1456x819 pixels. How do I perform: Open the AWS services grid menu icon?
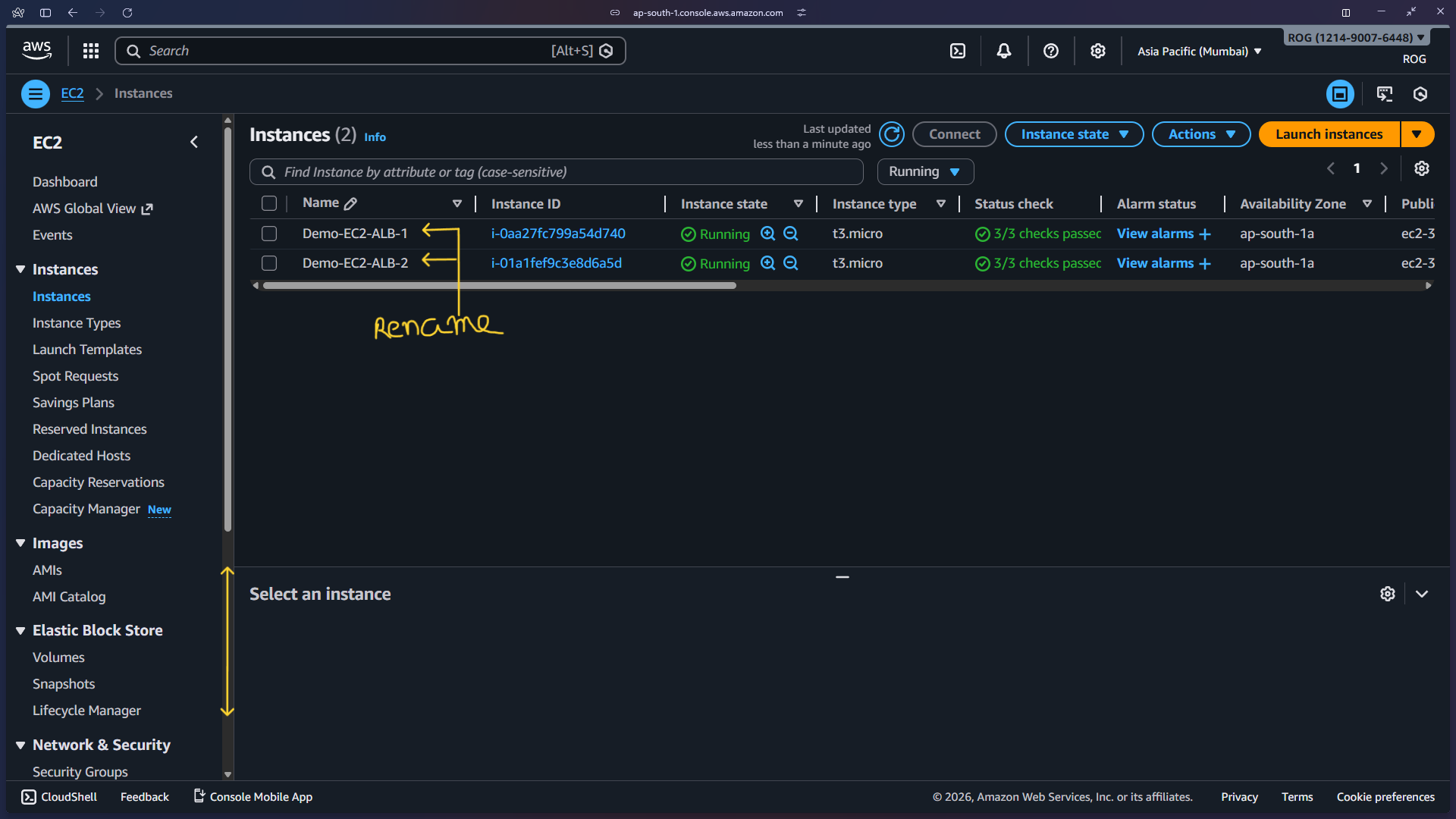[x=90, y=51]
